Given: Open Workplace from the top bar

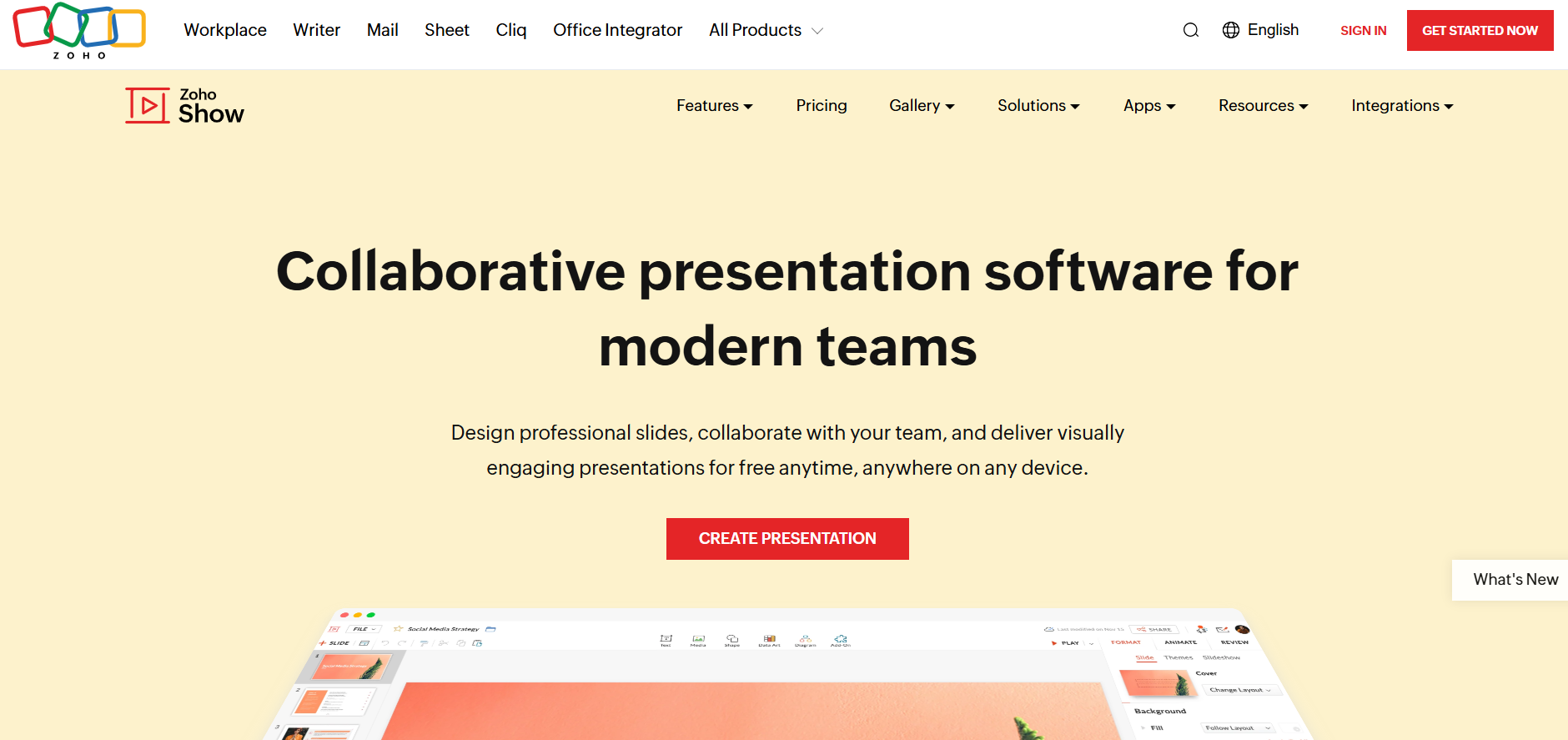Looking at the screenshot, I should tap(225, 30).
